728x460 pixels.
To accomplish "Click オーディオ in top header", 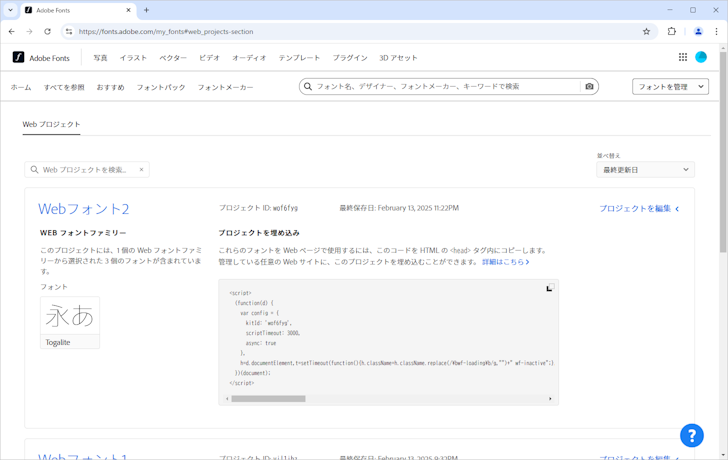I will (249, 58).
